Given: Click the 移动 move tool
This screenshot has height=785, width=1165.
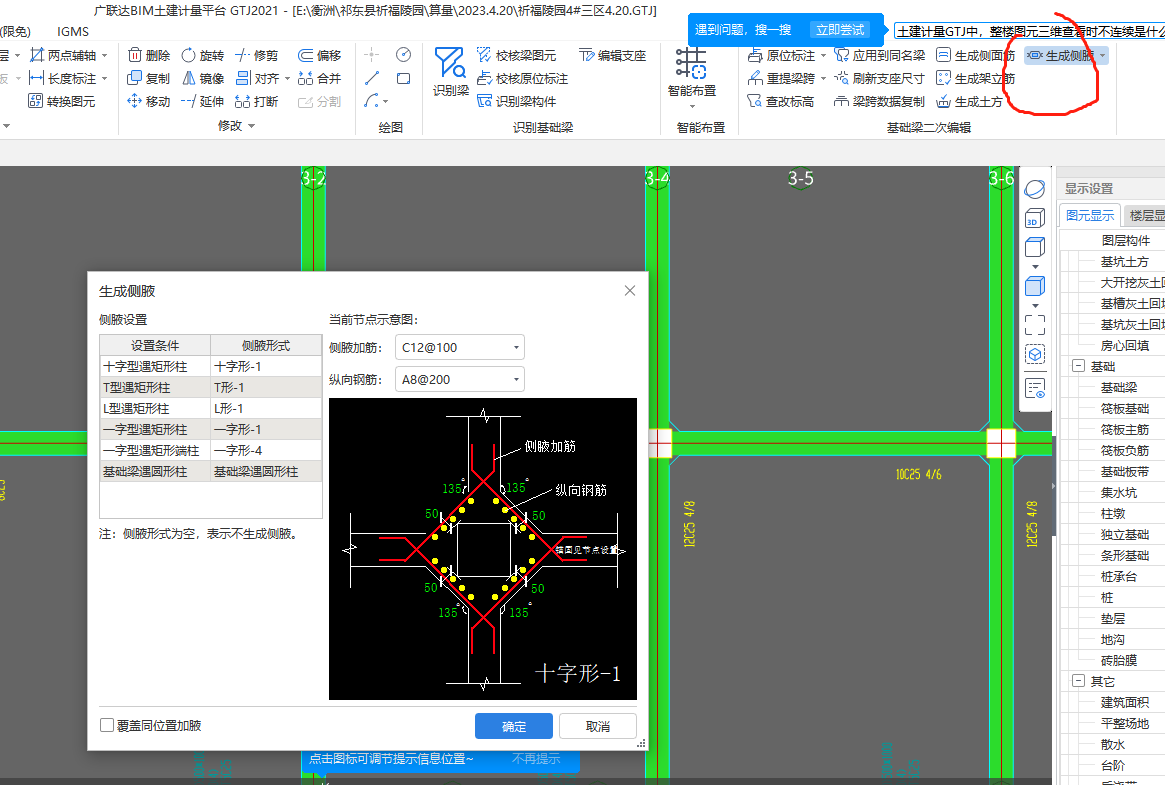Looking at the screenshot, I should [149, 102].
